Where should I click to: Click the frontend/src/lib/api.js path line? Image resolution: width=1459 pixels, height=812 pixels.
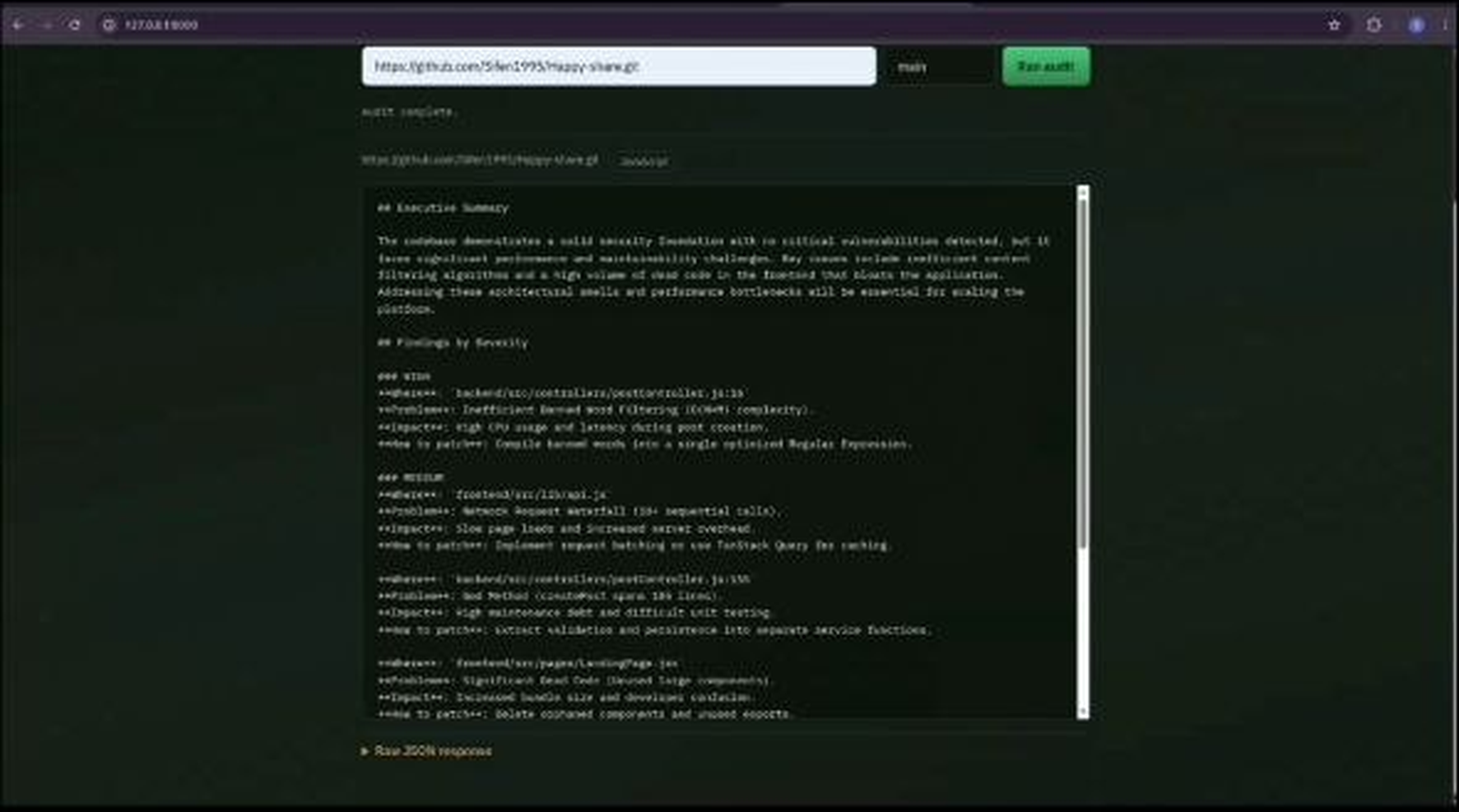pyautogui.click(x=492, y=494)
